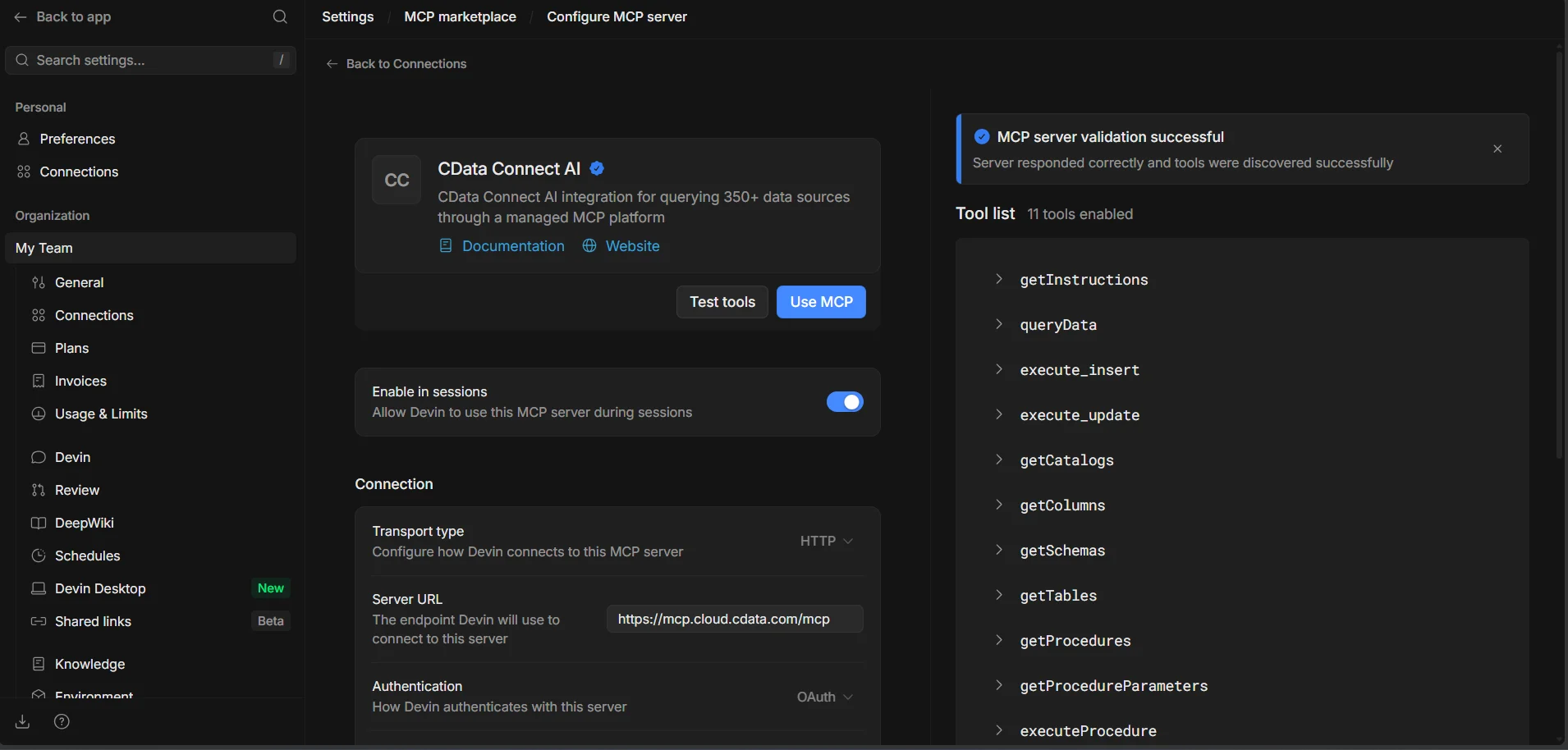Click the Beta badge on Shared links
The height and width of the screenshot is (750, 1568).
(x=270, y=621)
